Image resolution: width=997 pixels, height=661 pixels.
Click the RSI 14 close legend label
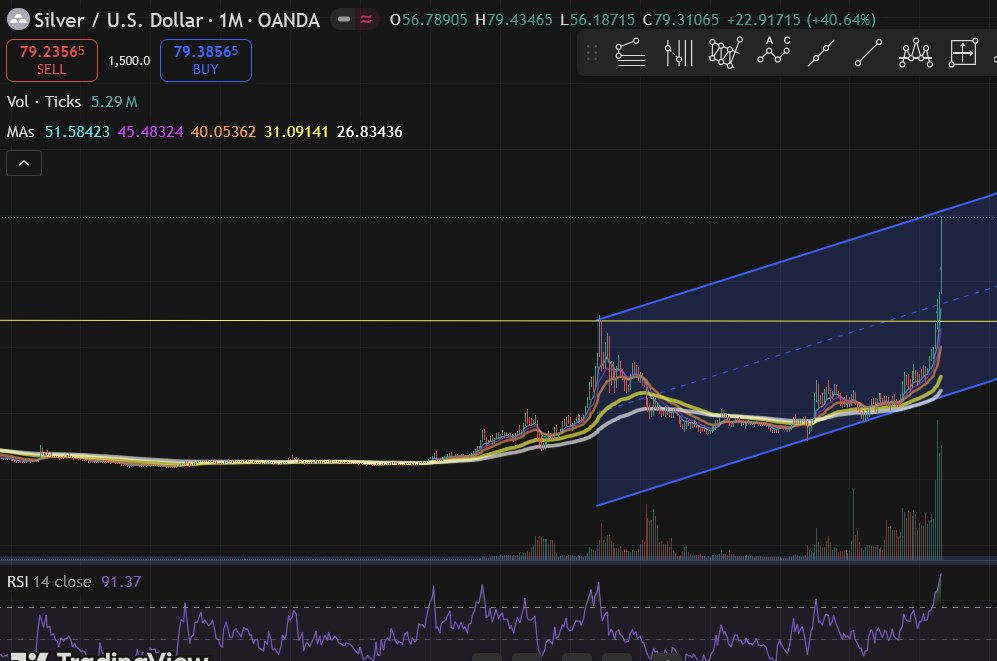(x=49, y=582)
